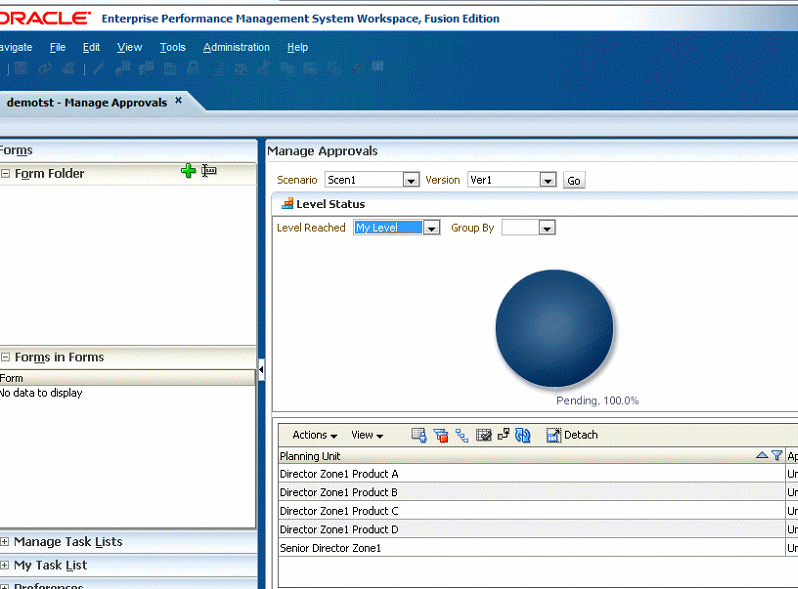Click the Manage Approvals panel title
This screenshot has width=798, height=589.
(x=322, y=151)
